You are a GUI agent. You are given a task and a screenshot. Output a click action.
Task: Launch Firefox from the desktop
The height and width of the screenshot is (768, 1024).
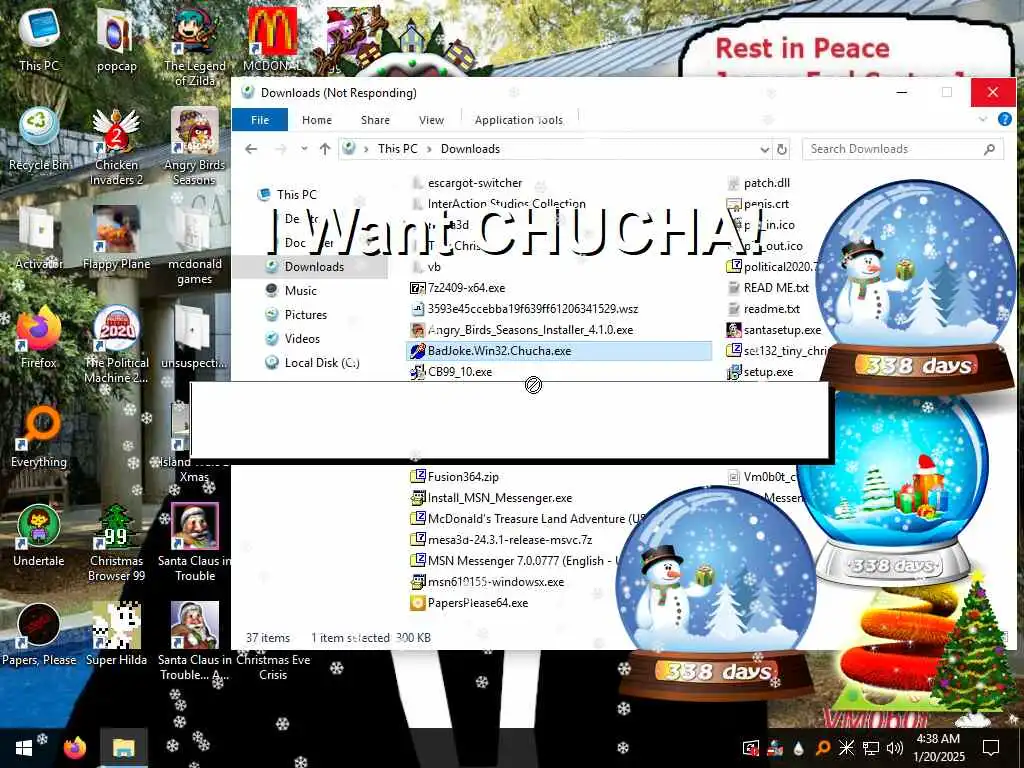pyautogui.click(x=39, y=337)
